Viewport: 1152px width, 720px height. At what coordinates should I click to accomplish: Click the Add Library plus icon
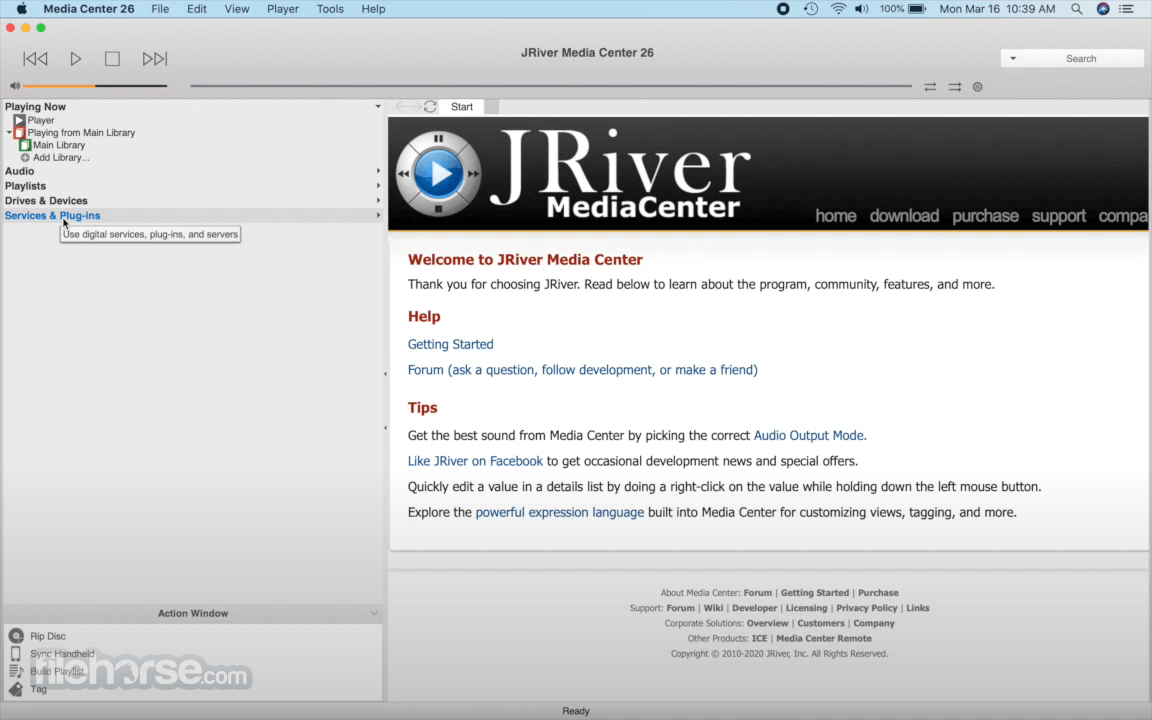point(25,158)
